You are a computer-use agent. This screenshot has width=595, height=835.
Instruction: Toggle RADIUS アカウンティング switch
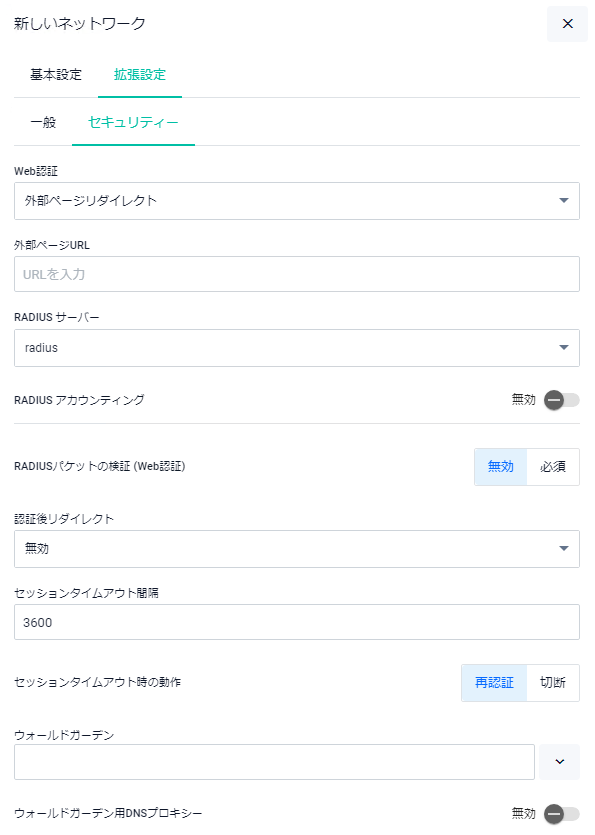561,400
